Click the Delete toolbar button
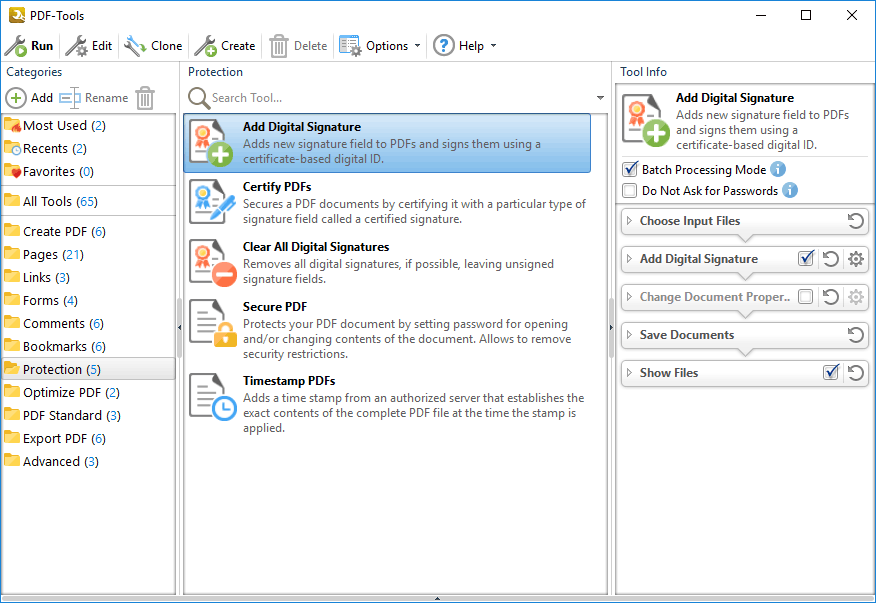876x603 pixels. [x=298, y=46]
